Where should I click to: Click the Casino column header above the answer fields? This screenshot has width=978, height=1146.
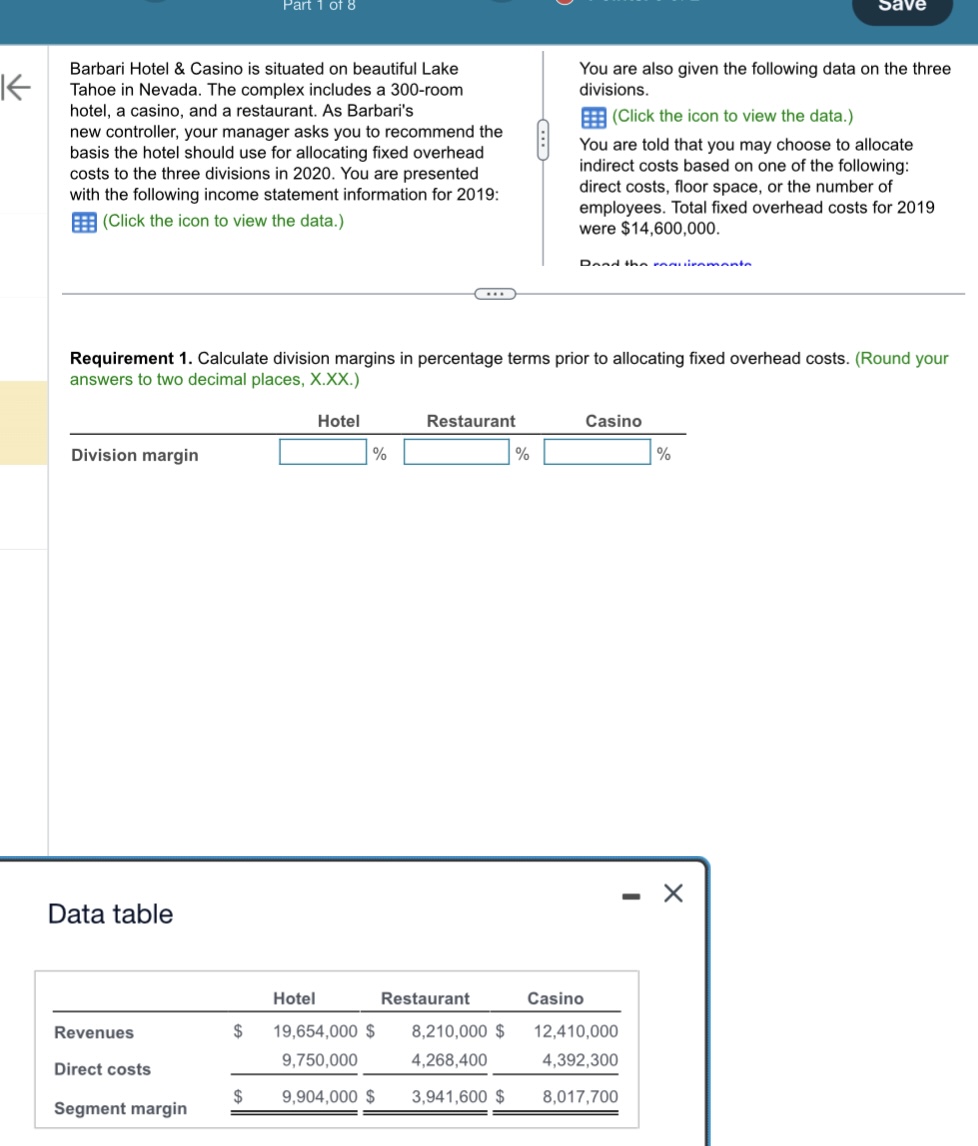tap(613, 421)
